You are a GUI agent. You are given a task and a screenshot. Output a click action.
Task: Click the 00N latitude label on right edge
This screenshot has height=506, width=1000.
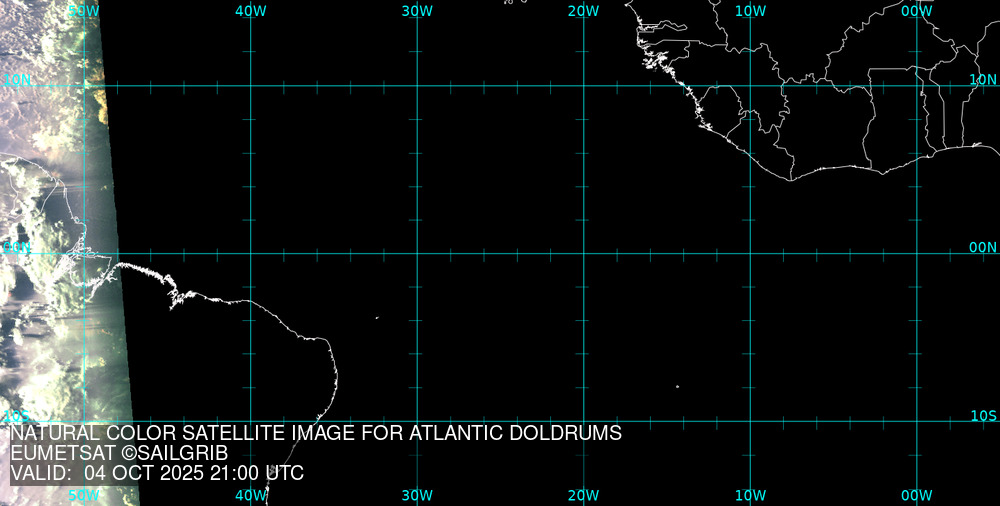983,247
